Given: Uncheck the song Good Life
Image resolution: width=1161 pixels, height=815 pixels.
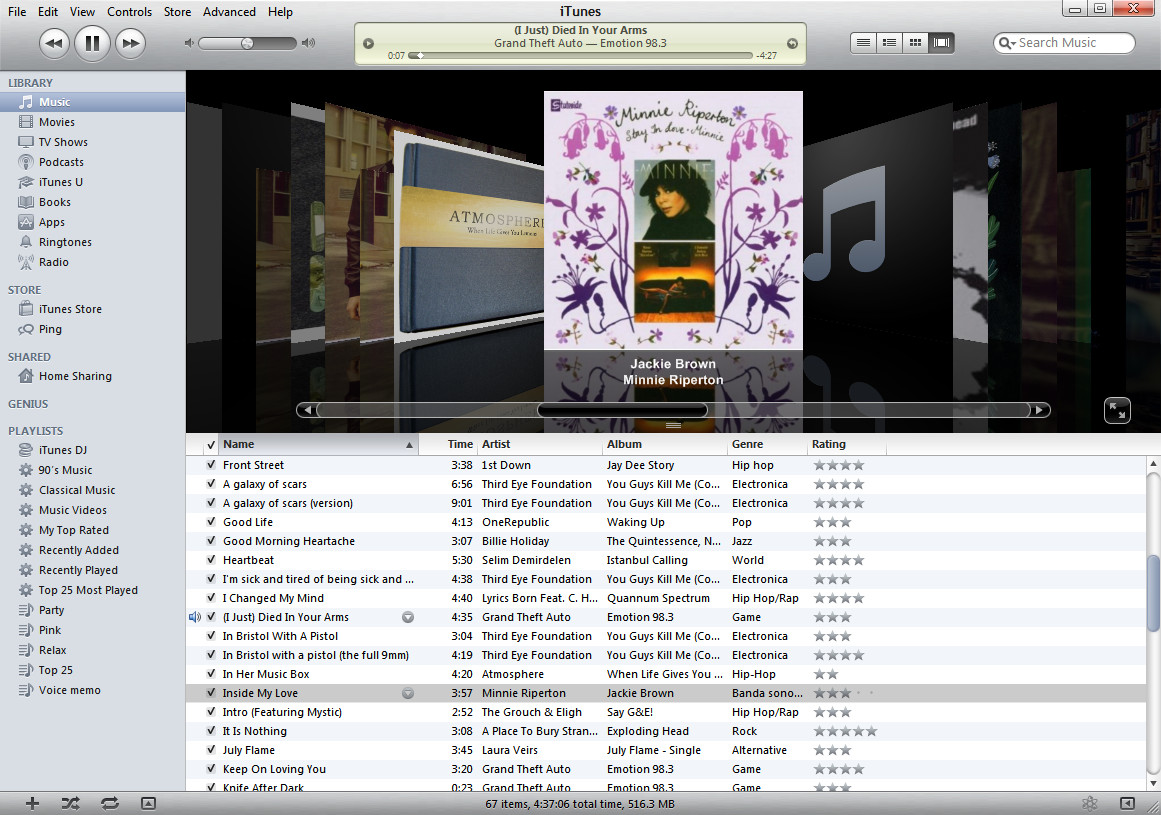Looking at the screenshot, I should (x=213, y=521).
